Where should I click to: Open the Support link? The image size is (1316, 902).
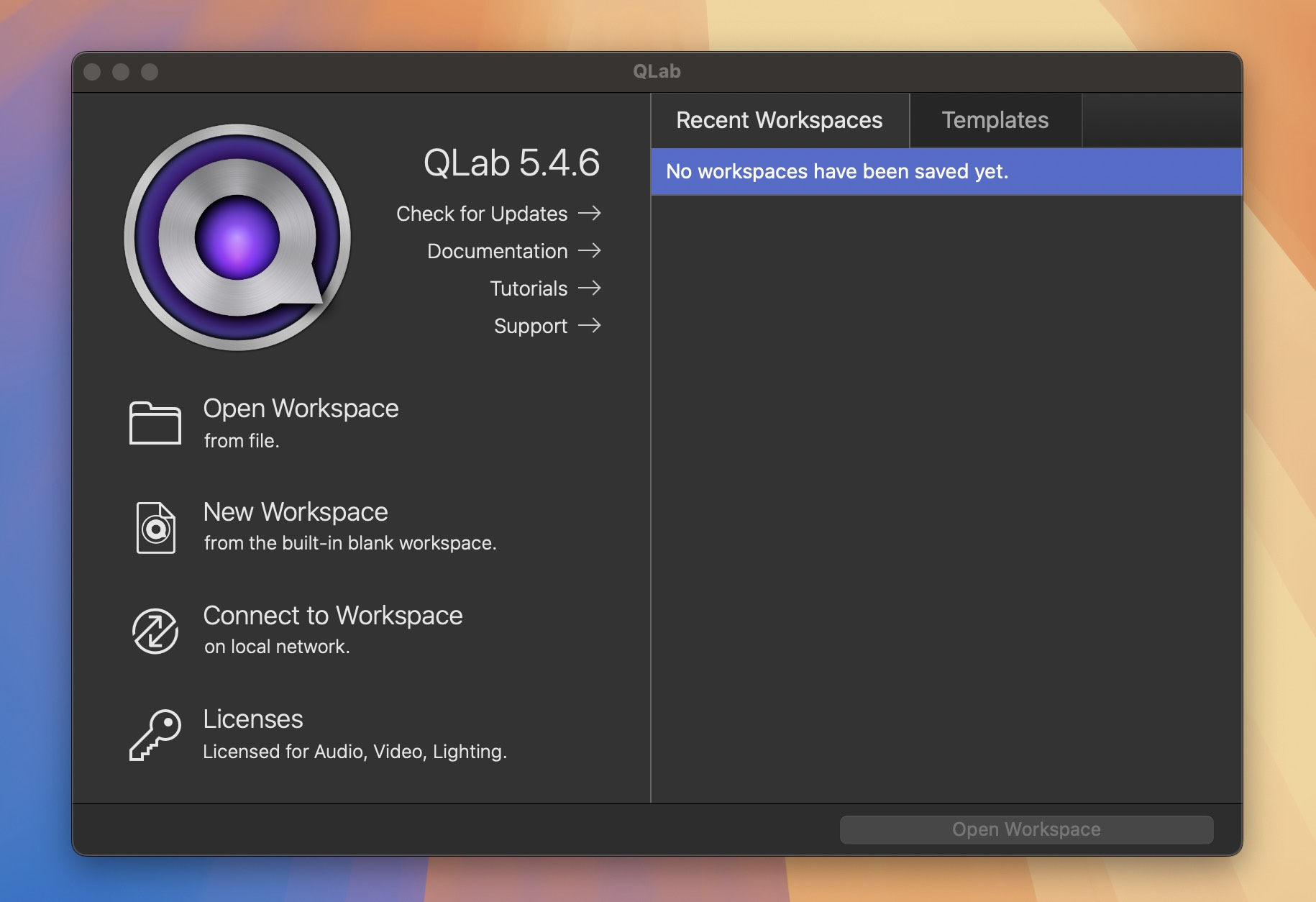pos(531,326)
